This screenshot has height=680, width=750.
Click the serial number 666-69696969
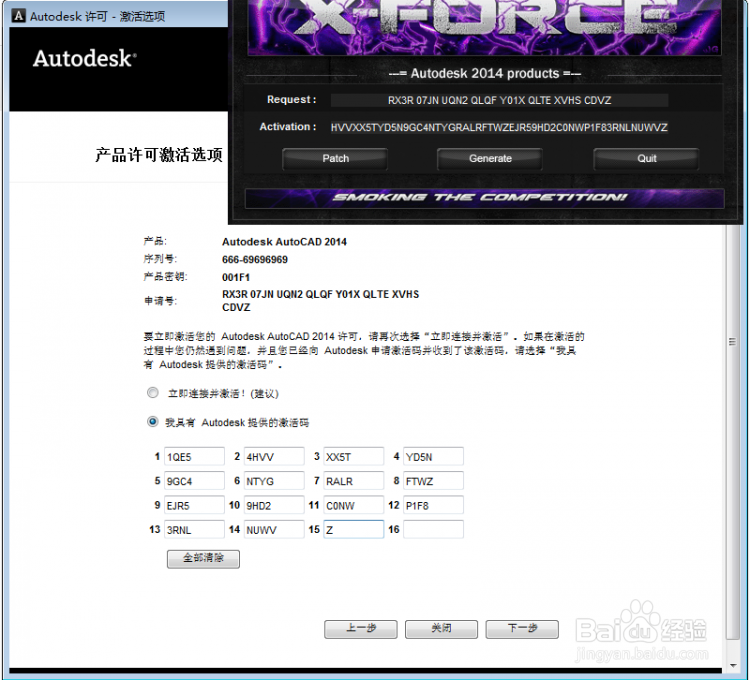point(254,260)
